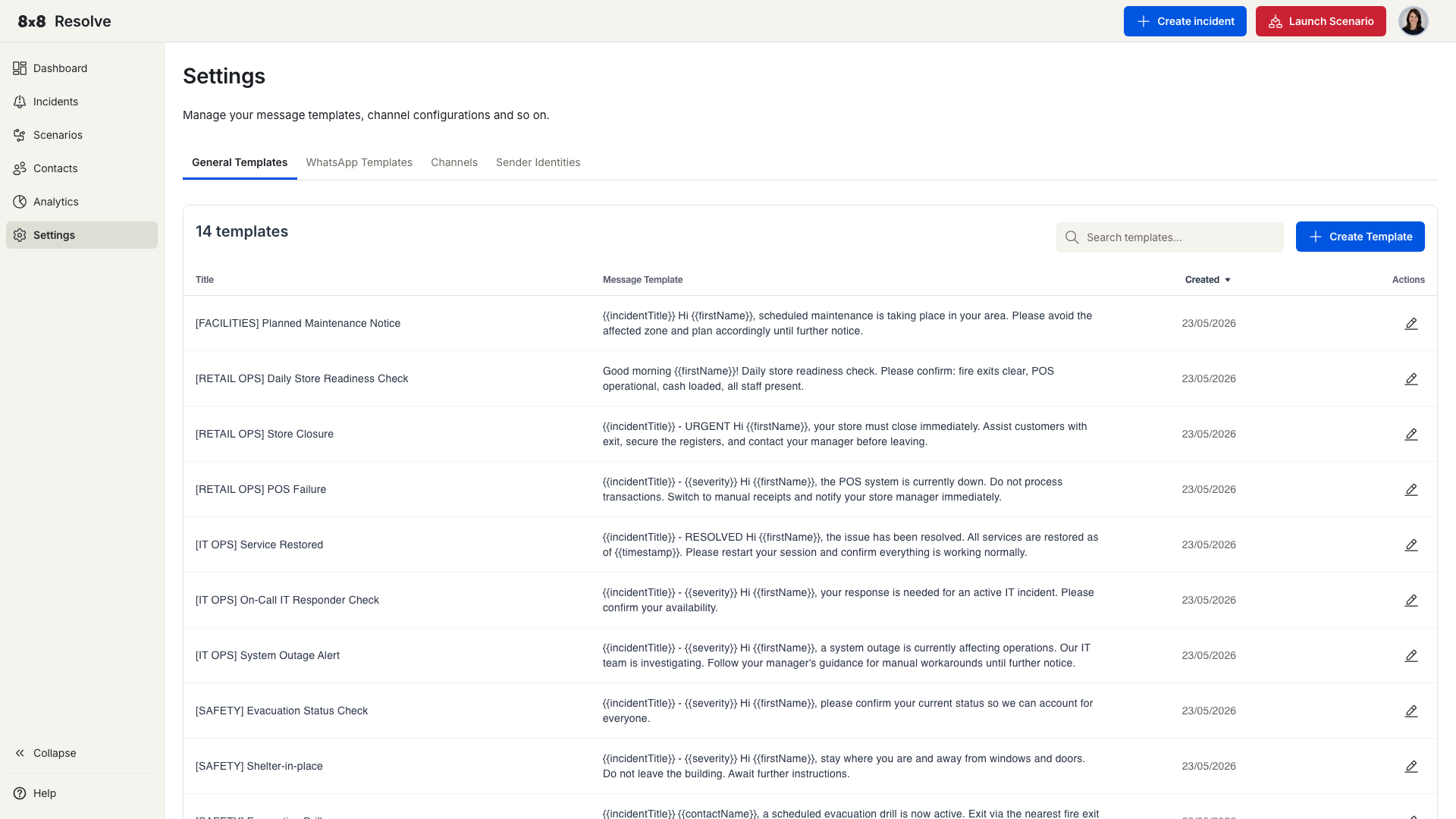The image size is (1456, 819).
Task: Click the Actions column header
Action: 1408,280
